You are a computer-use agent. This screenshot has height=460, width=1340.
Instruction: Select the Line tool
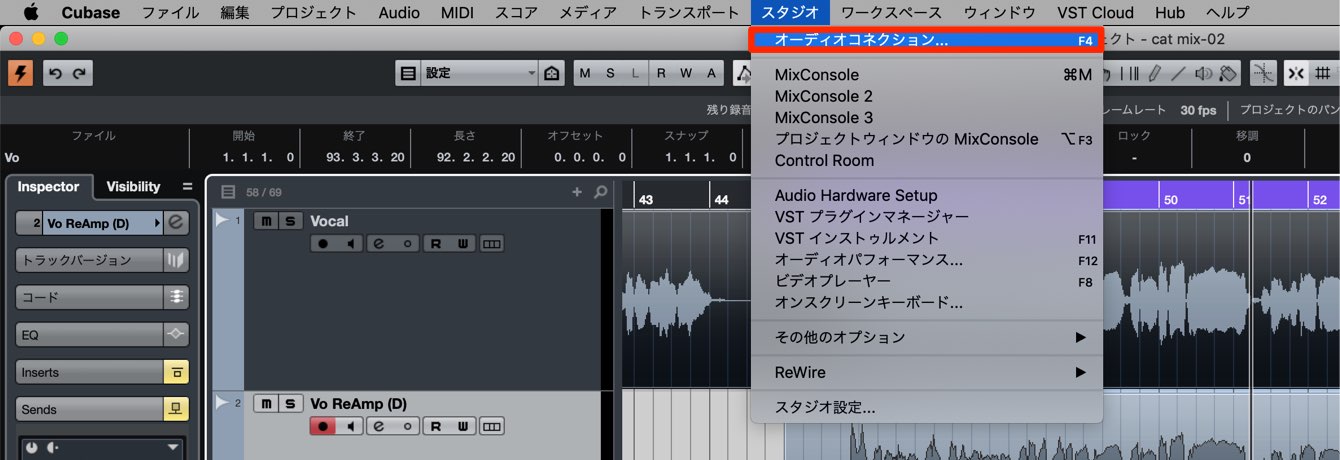[x=1178, y=73]
